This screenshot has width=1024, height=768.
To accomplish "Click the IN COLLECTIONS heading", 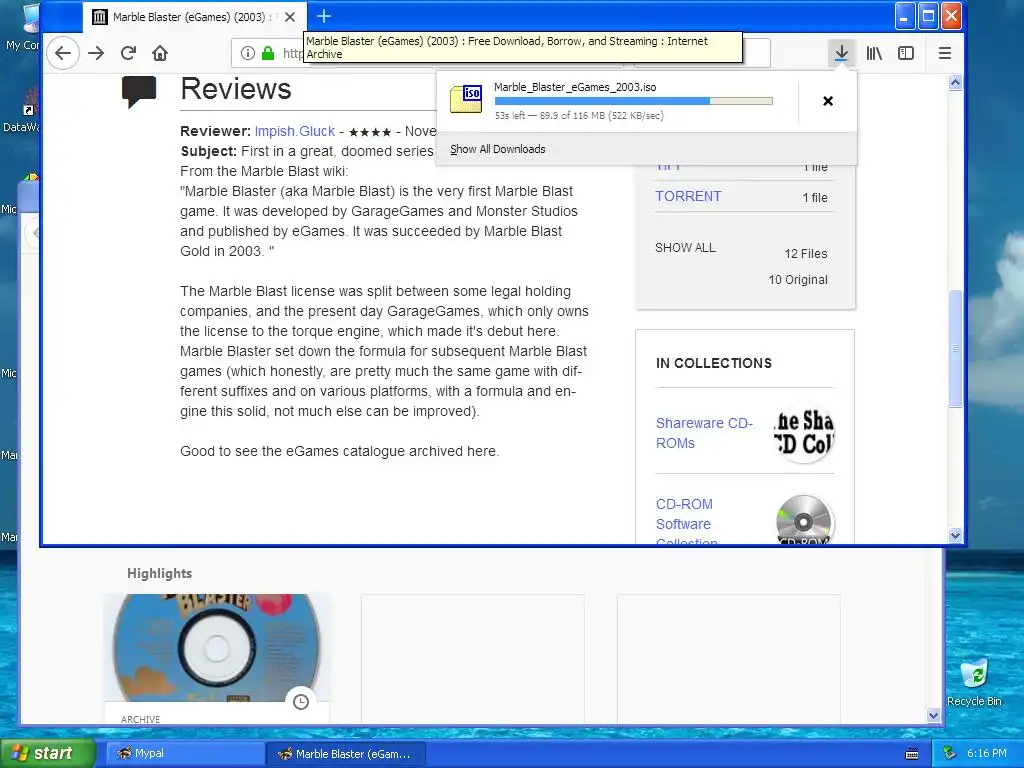I will 714,363.
